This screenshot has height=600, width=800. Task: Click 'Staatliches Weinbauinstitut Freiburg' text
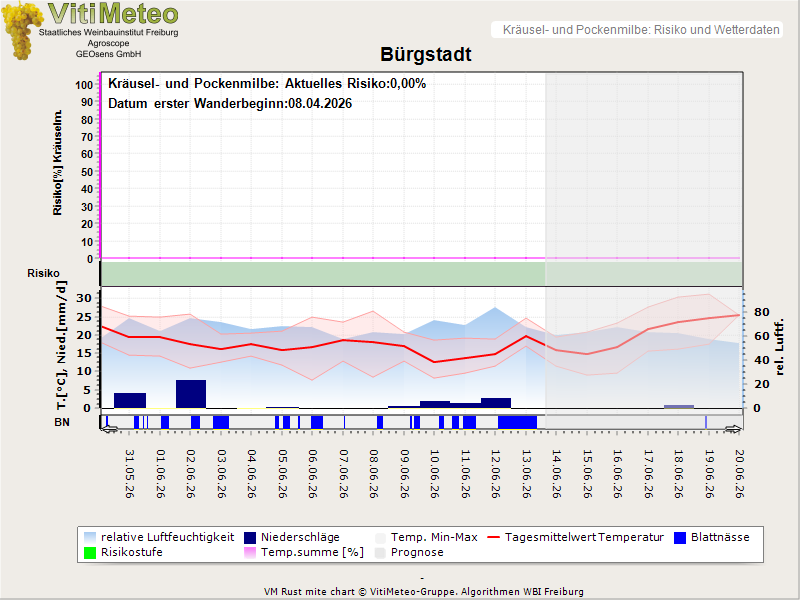tap(109, 32)
